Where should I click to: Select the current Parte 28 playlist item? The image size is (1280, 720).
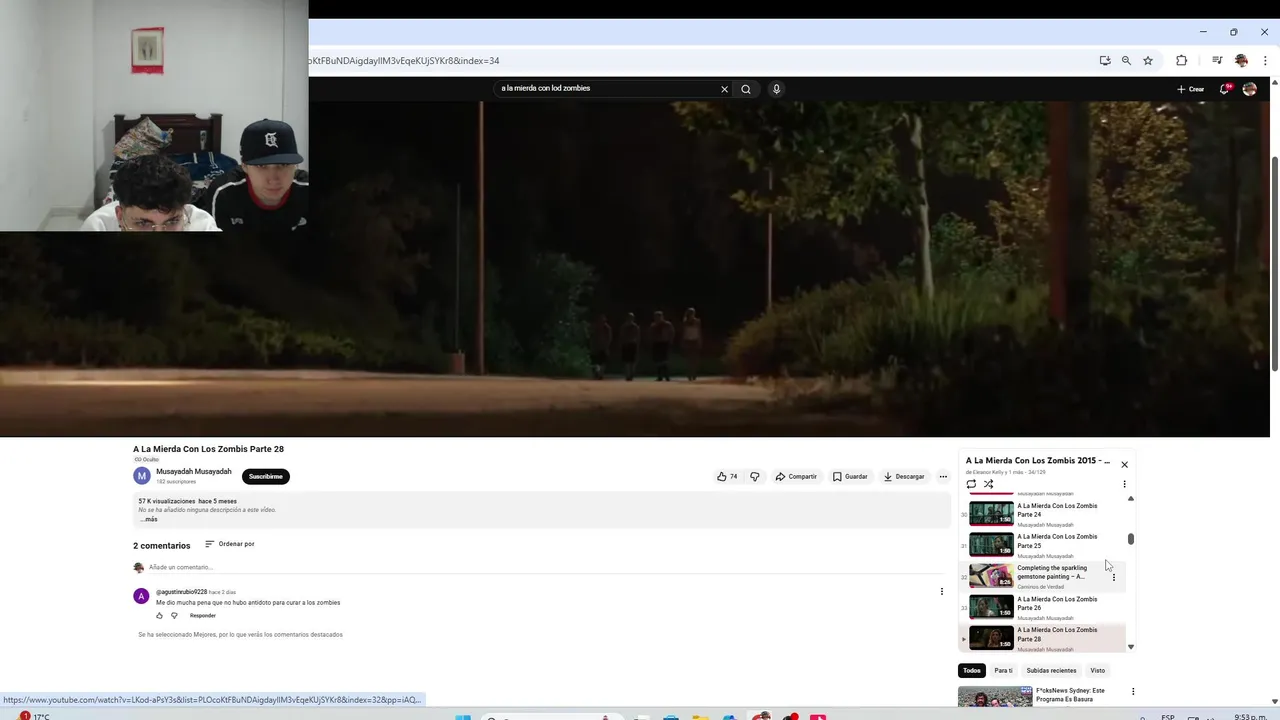click(1043, 638)
